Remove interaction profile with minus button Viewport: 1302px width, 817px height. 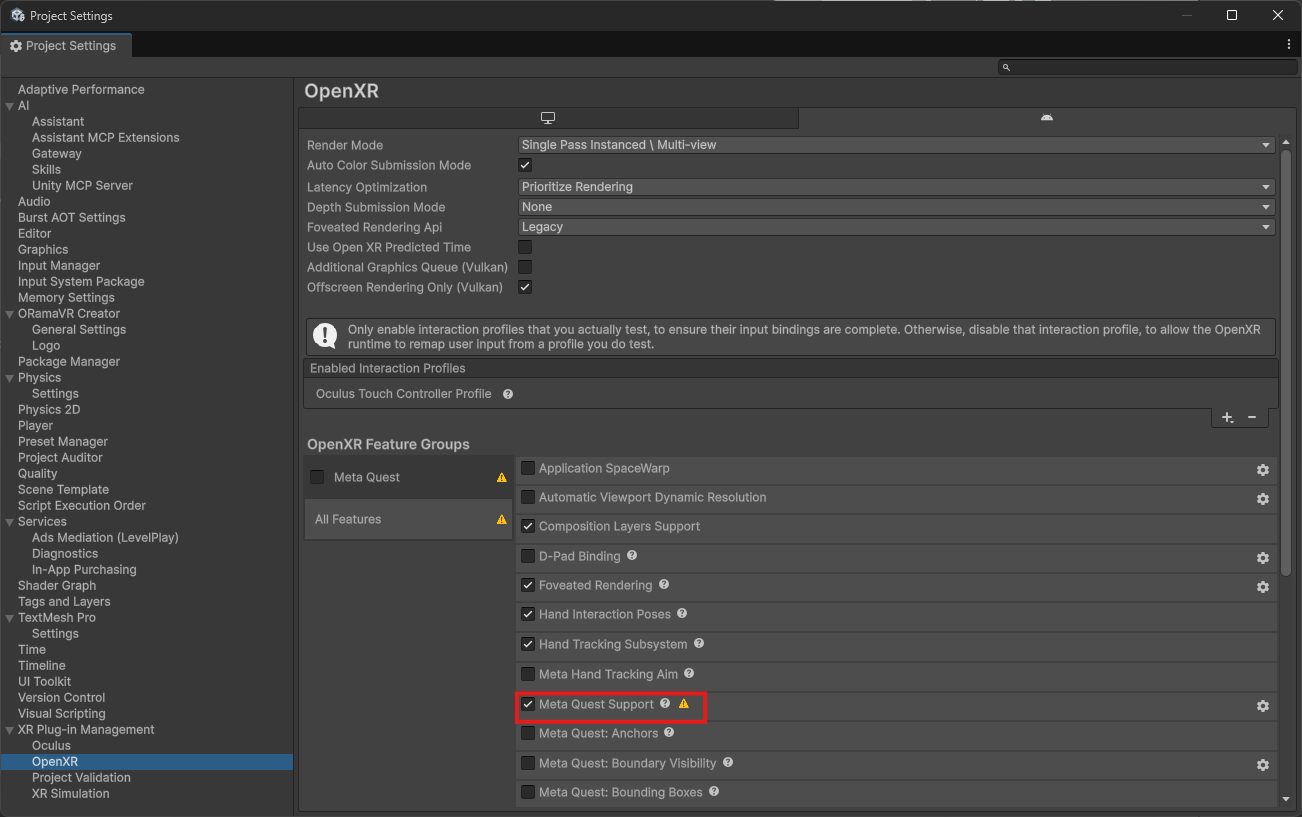(1252, 418)
